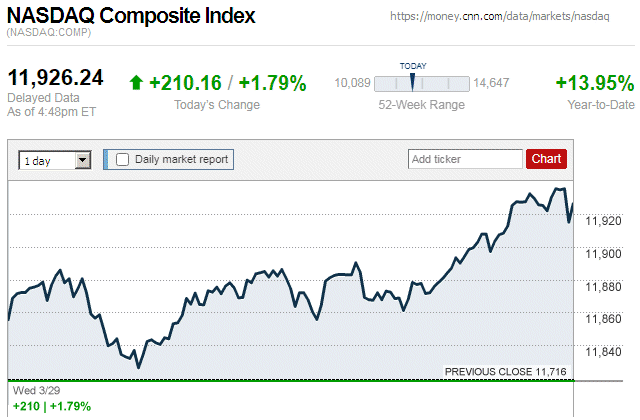The height and width of the screenshot is (420, 640).
Task: Click the (NASDAQ:COMP) ticker symbol text
Action: pos(49,33)
